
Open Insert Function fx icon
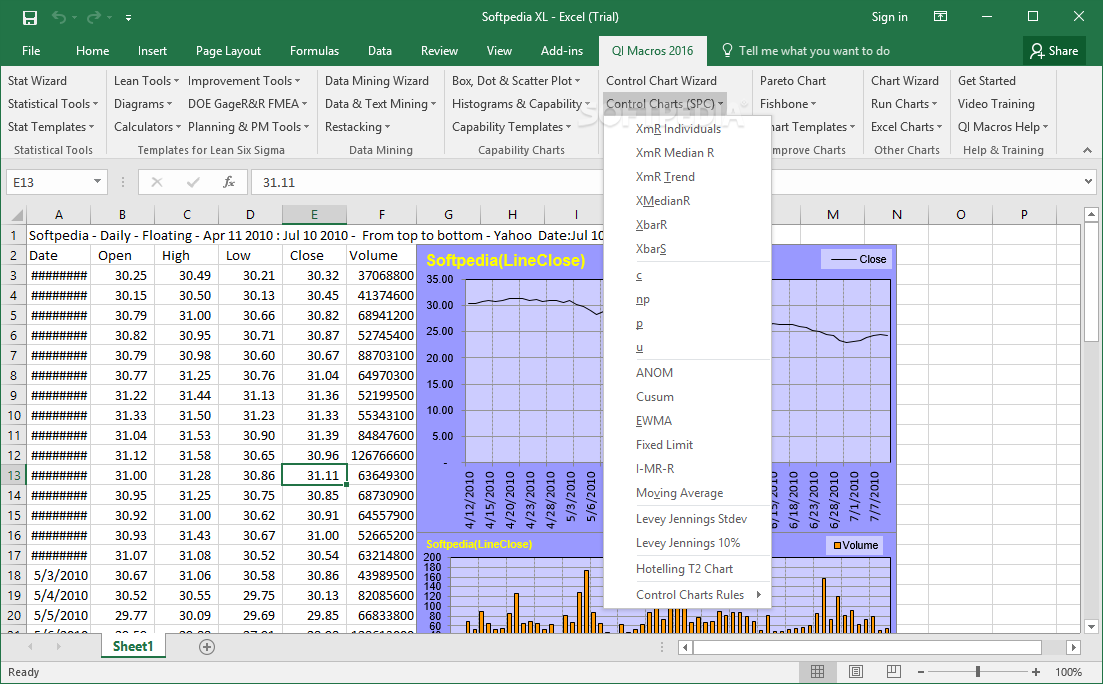(229, 182)
